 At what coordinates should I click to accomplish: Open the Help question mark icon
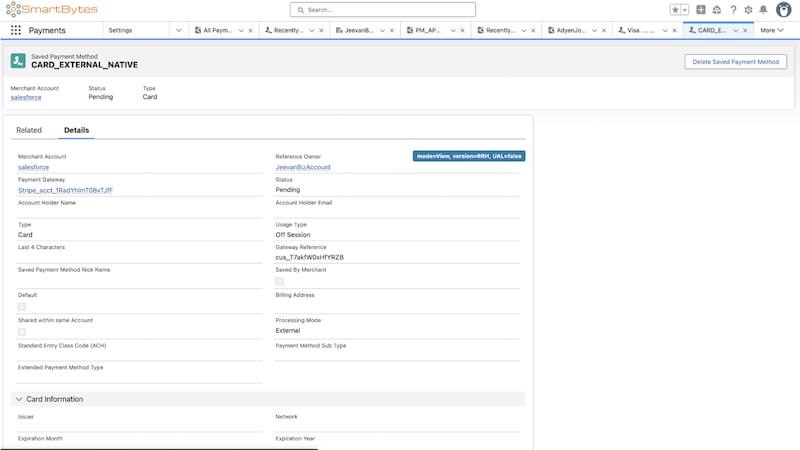tap(733, 10)
